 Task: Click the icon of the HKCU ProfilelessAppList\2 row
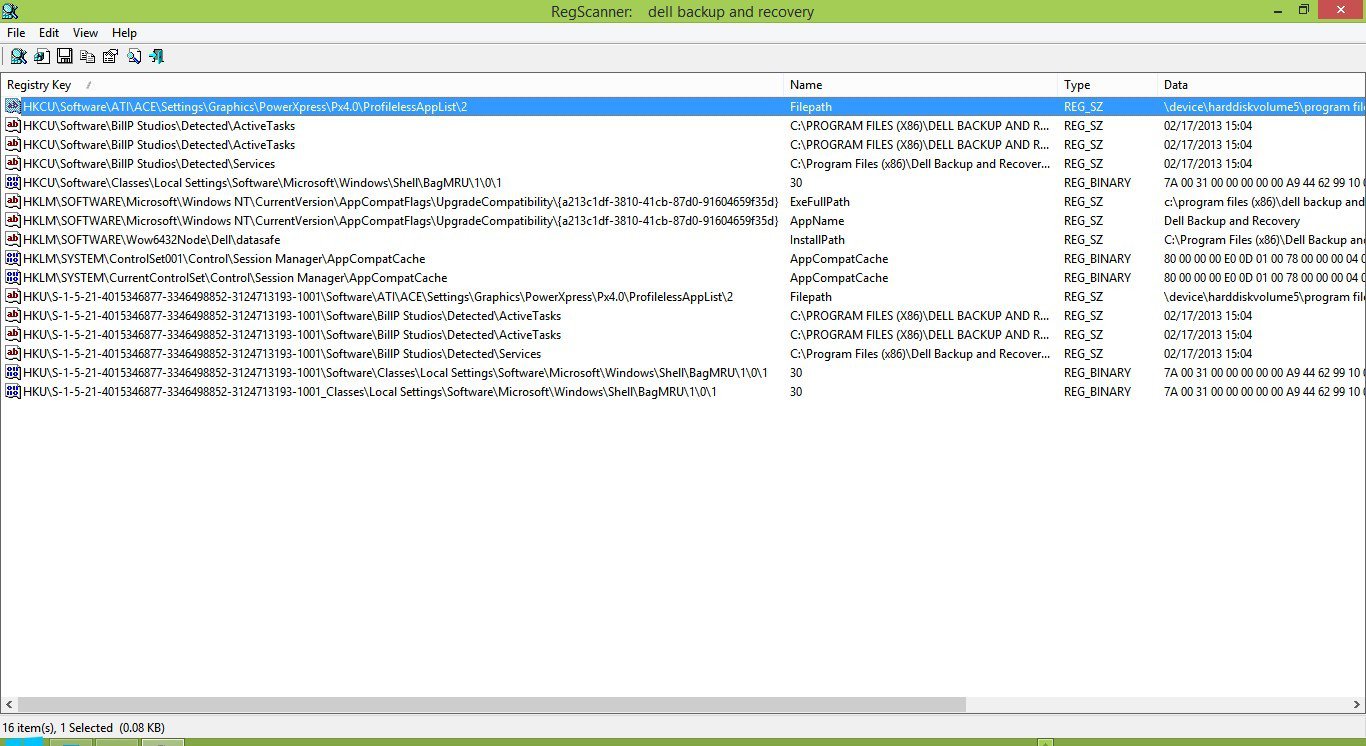13,106
